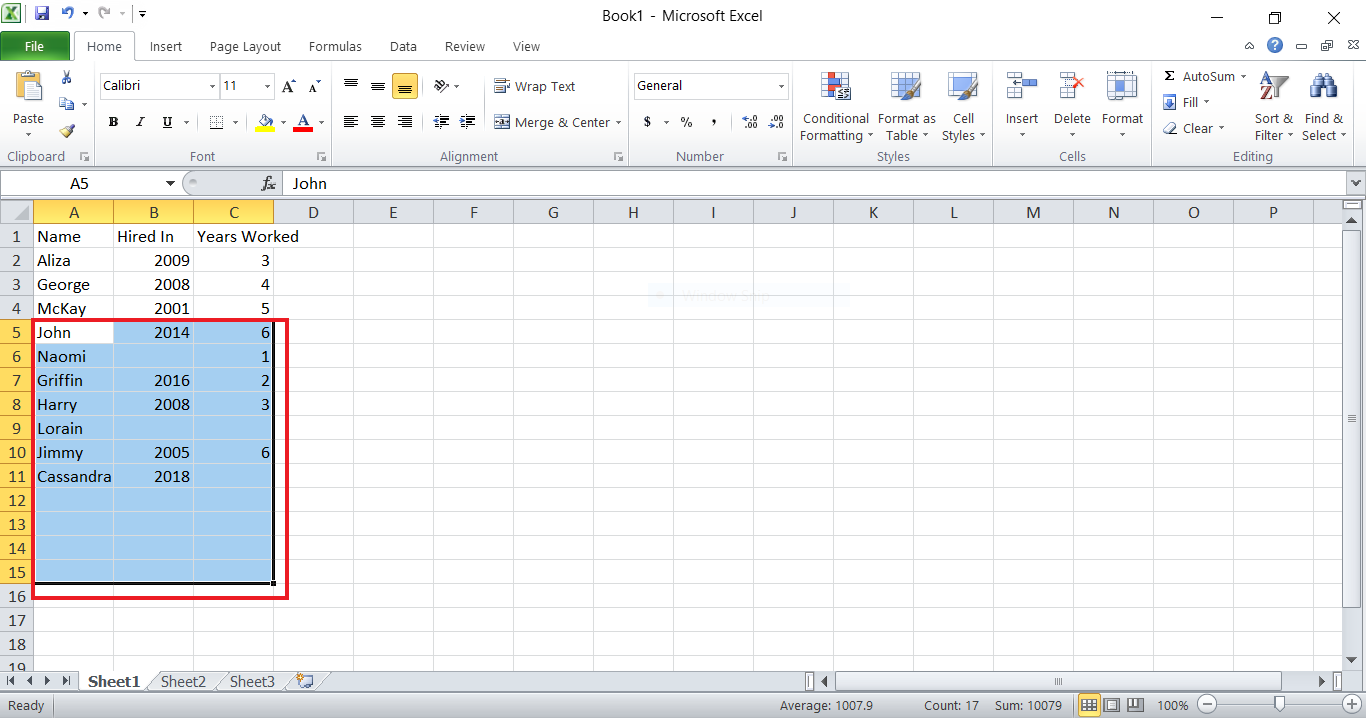The height and width of the screenshot is (718, 1366).
Task: Click the Insert Cells icon
Action: pos(1021,86)
